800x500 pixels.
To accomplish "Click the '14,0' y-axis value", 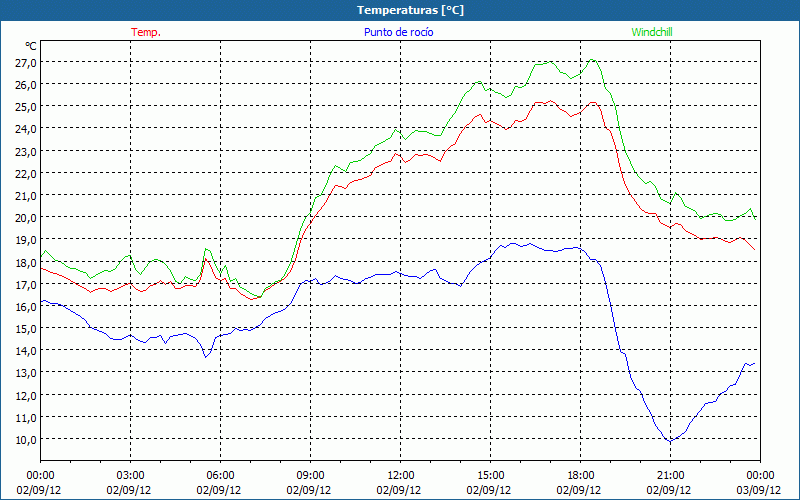I will 26,351.
